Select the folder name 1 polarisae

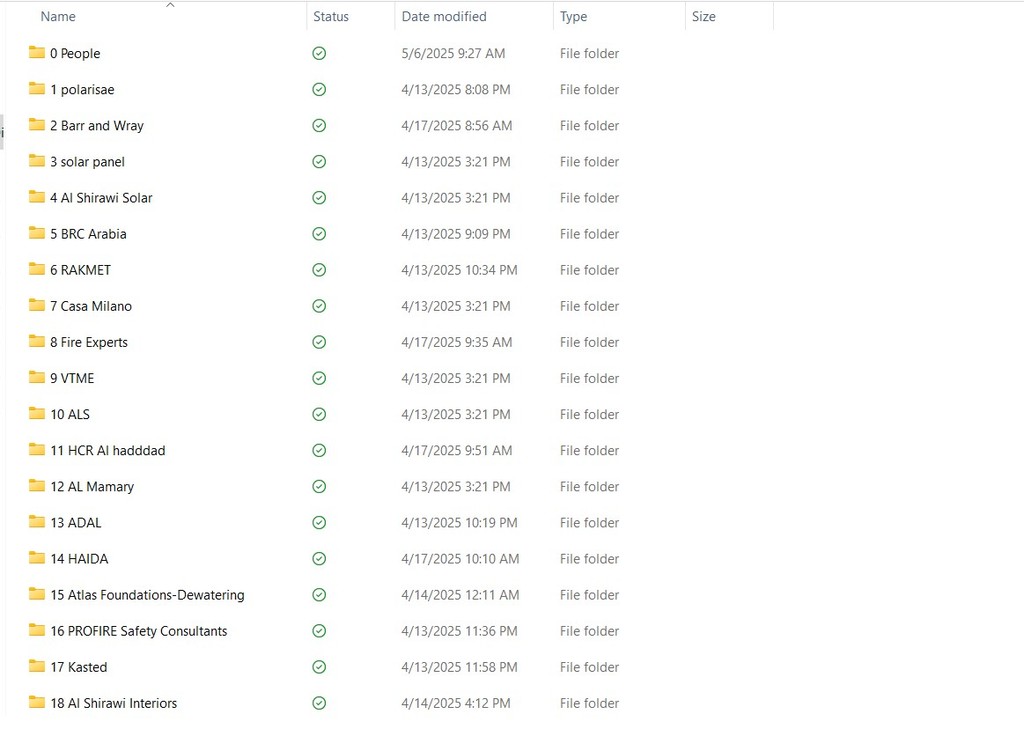click(x=82, y=89)
